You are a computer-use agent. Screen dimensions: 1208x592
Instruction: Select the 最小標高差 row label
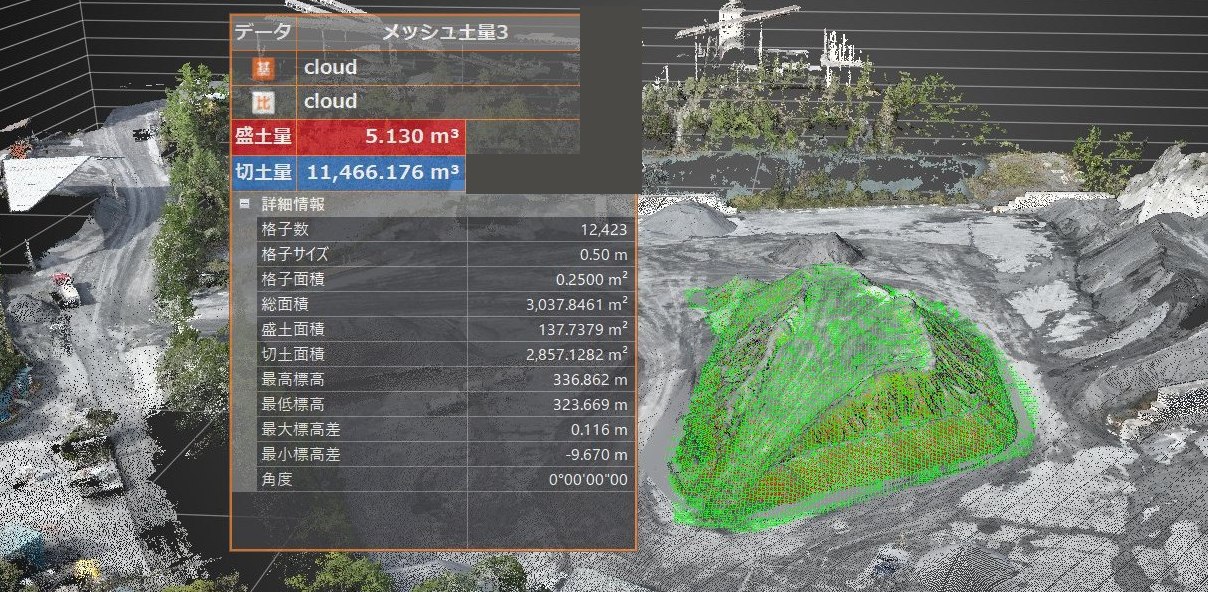[x=300, y=455]
